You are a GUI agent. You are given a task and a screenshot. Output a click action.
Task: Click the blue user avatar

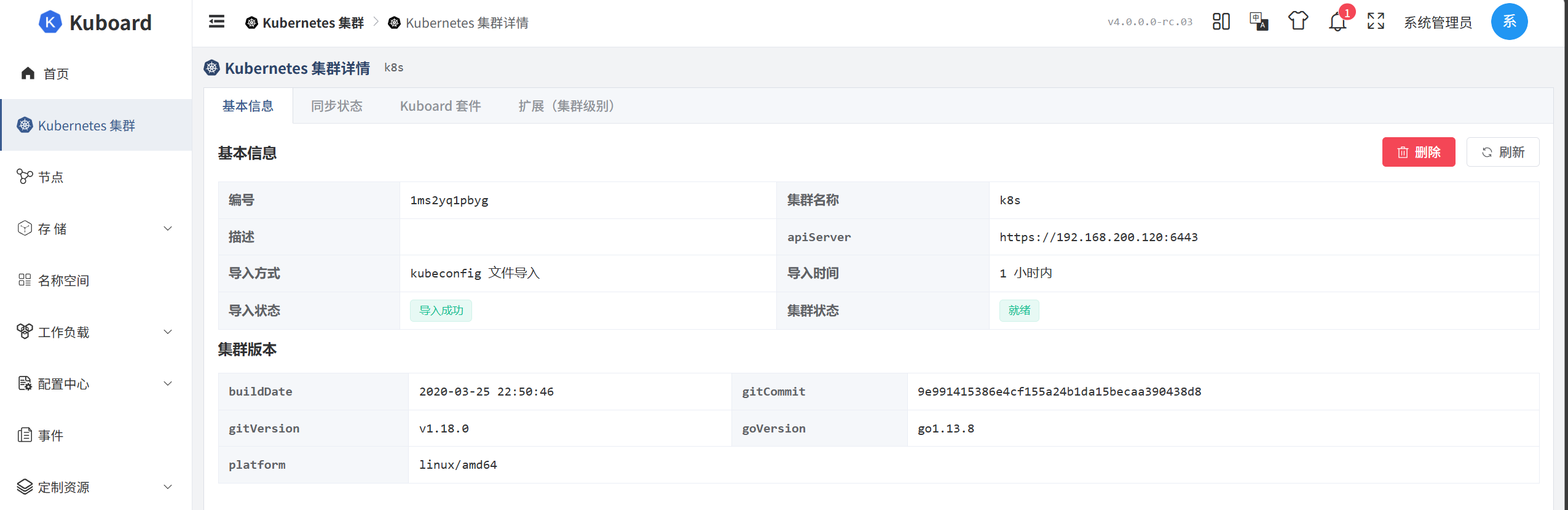coord(1509,22)
